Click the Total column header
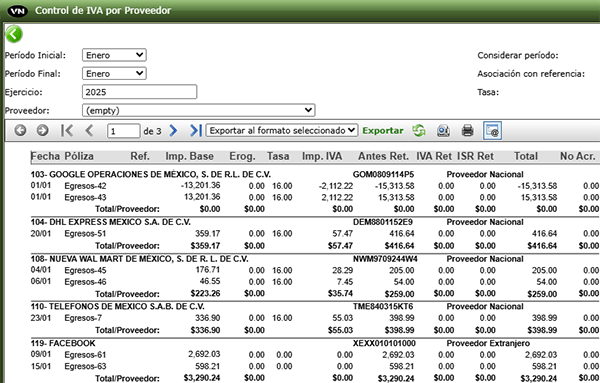The width and height of the screenshot is (600, 383). [526, 156]
